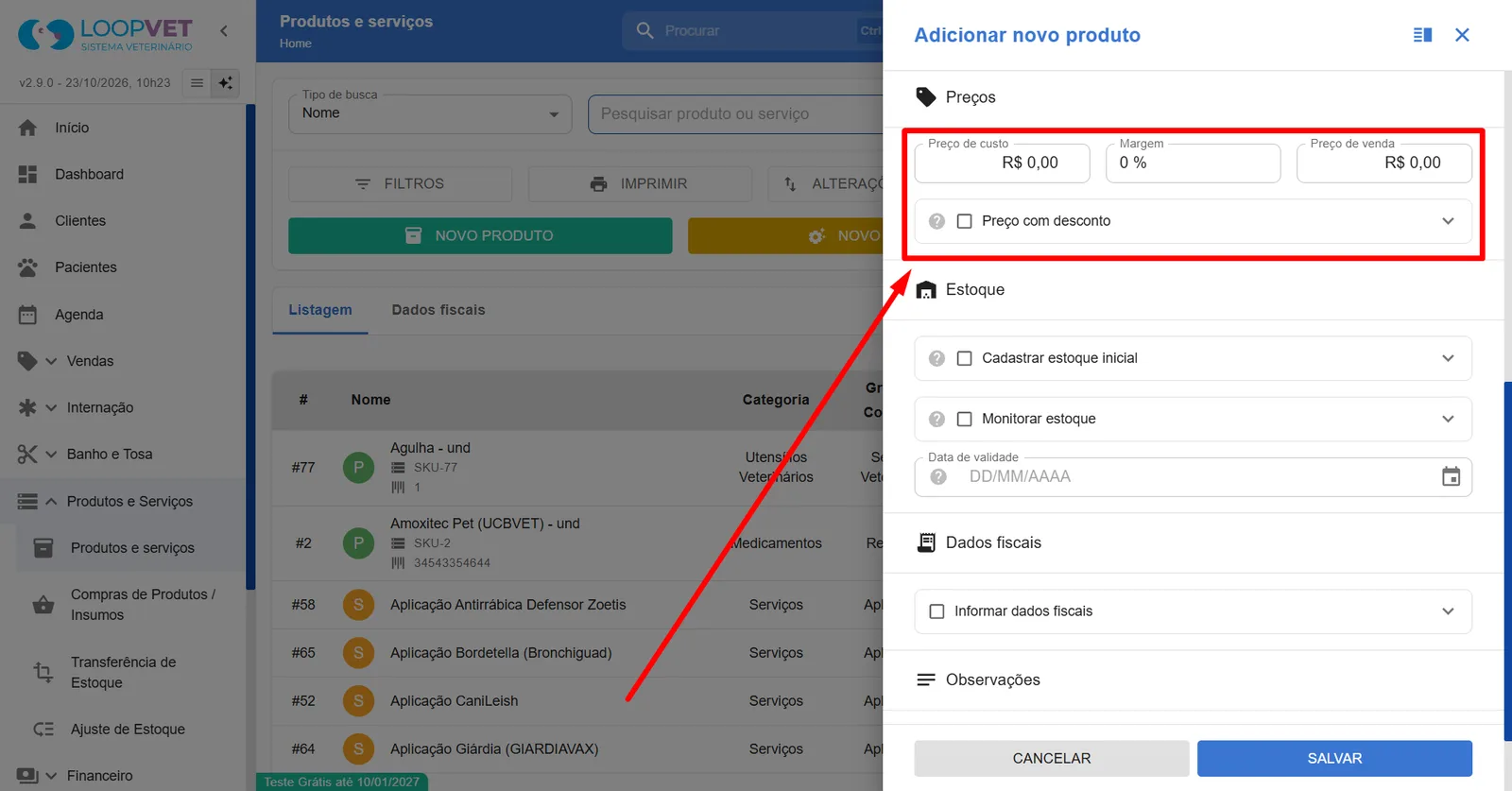Click the NOVO PRODUTO button
The height and width of the screenshot is (791, 1512).
click(x=480, y=236)
